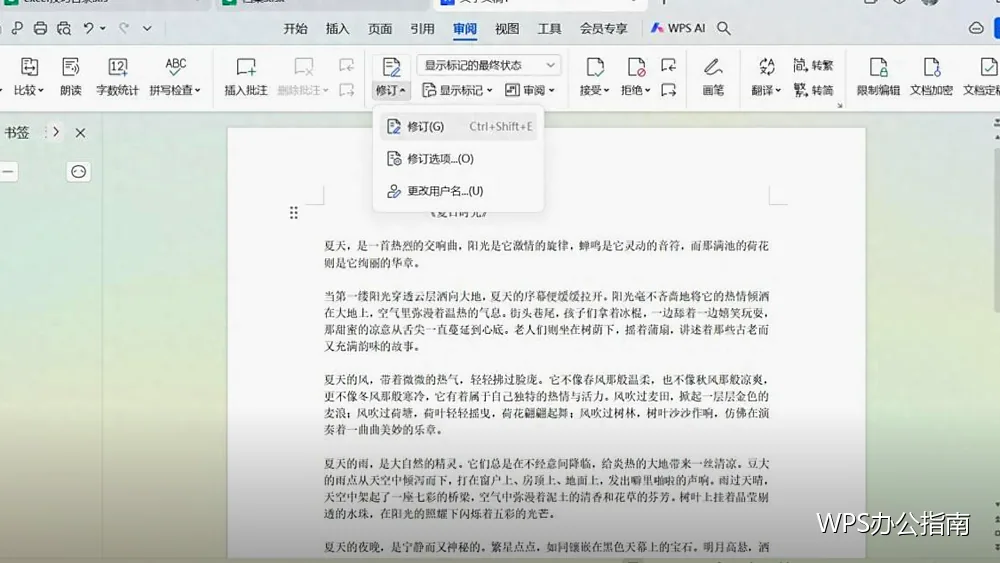Click paragraph beginning 夏天的风
The height and width of the screenshot is (563, 1000).
click(546, 404)
